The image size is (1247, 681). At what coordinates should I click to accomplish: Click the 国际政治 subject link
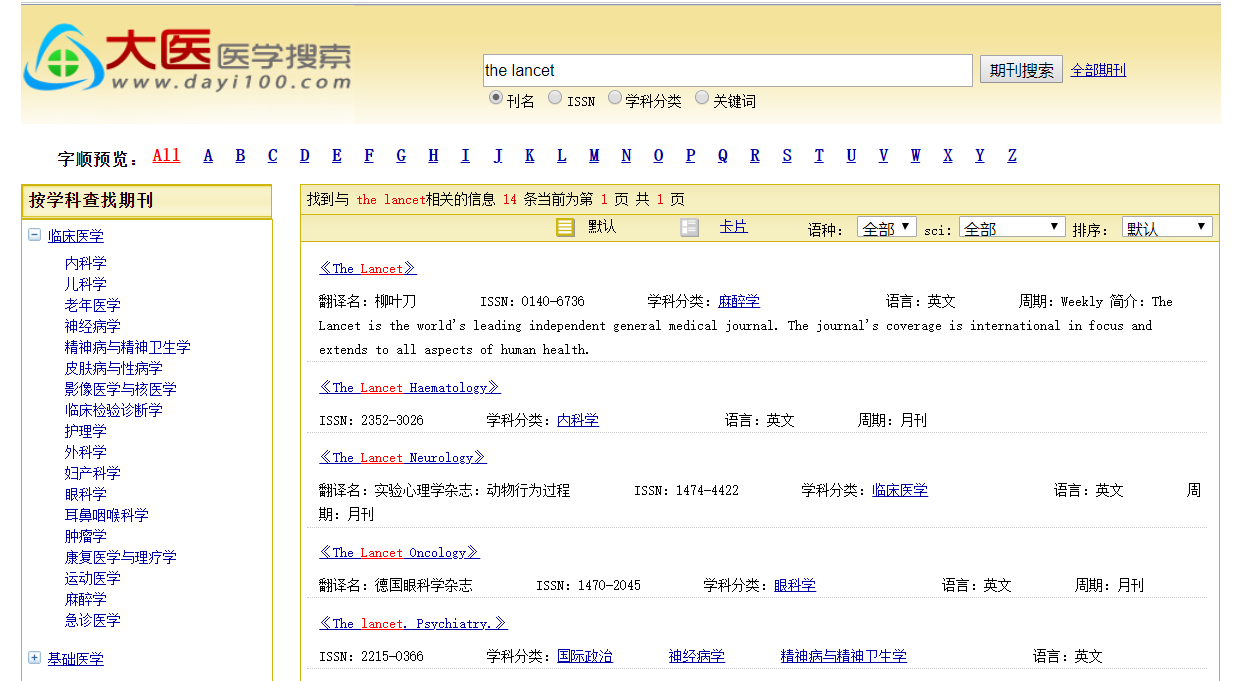tap(585, 656)
